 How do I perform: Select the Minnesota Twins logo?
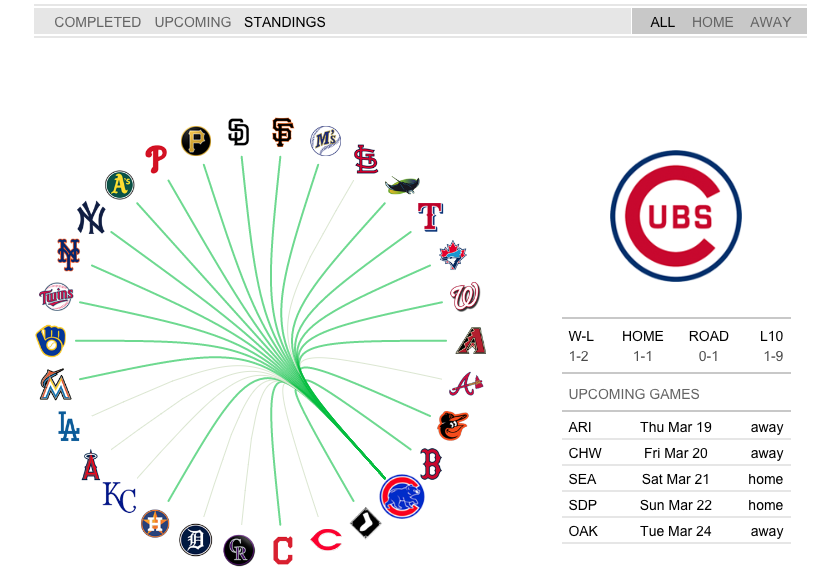coord(56,297)
